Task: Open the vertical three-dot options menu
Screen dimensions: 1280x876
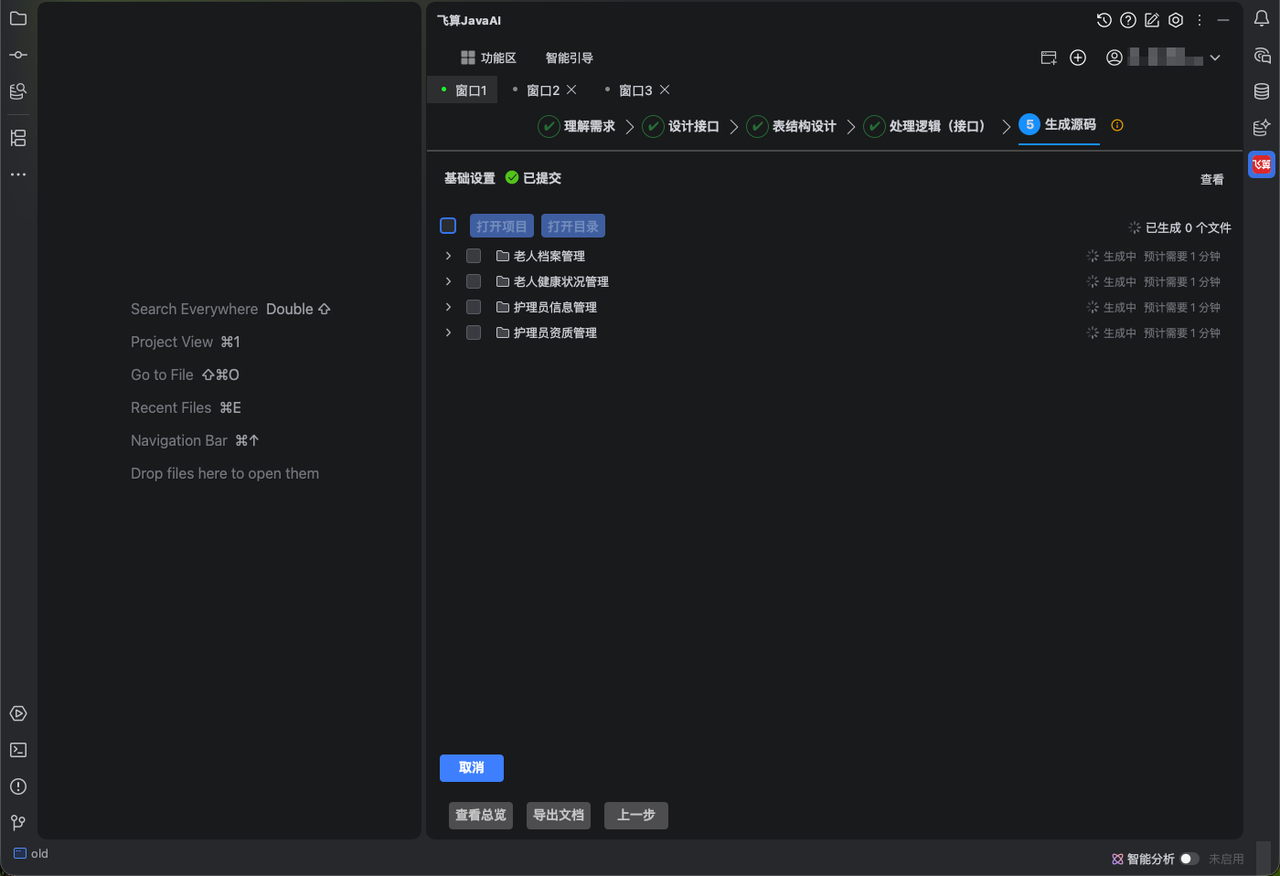Action: pos(1200,20)
